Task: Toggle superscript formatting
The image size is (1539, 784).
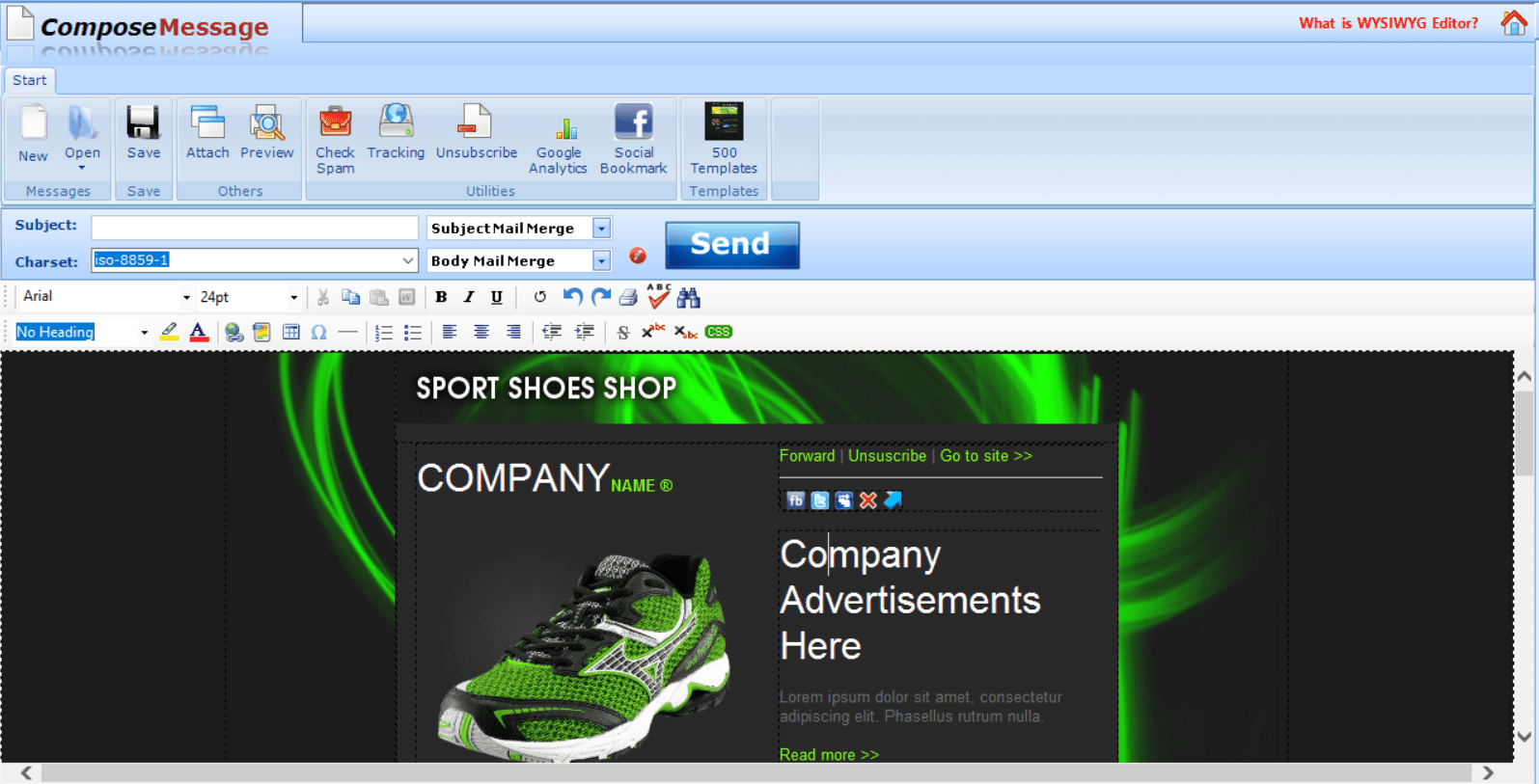Action: (x=653, y=331)
